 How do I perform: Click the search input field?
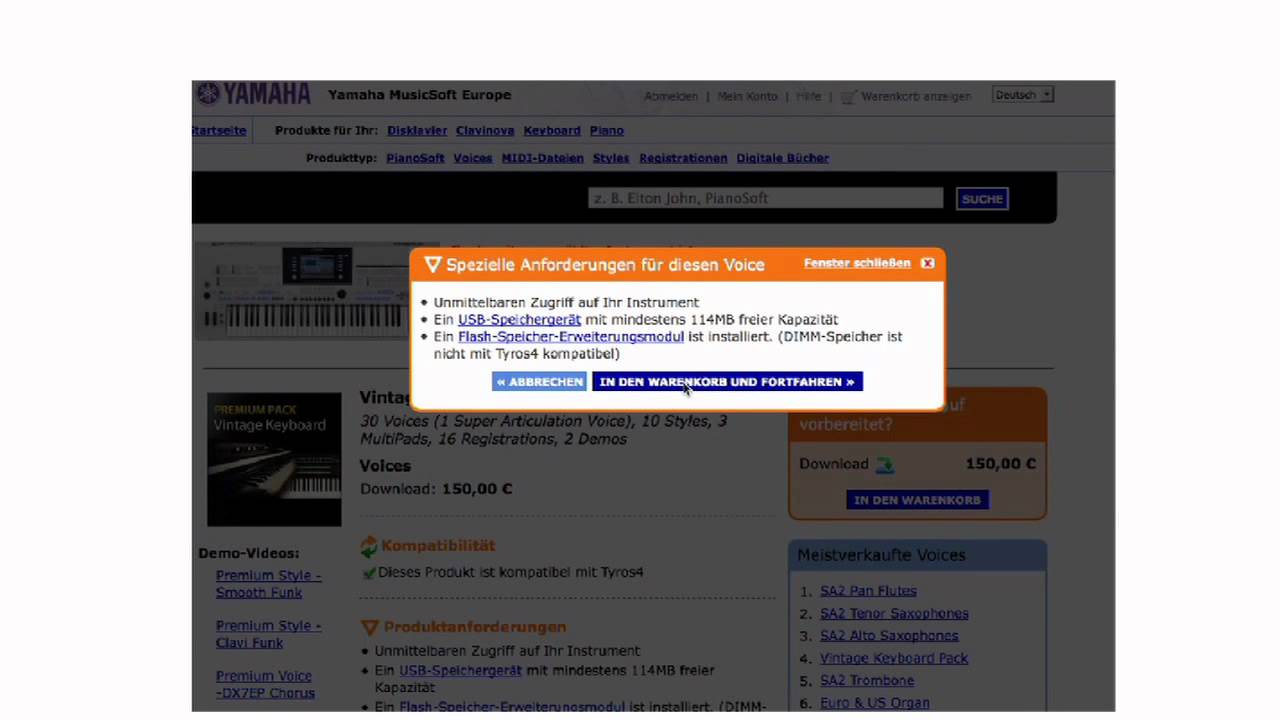tap(765, 199)
